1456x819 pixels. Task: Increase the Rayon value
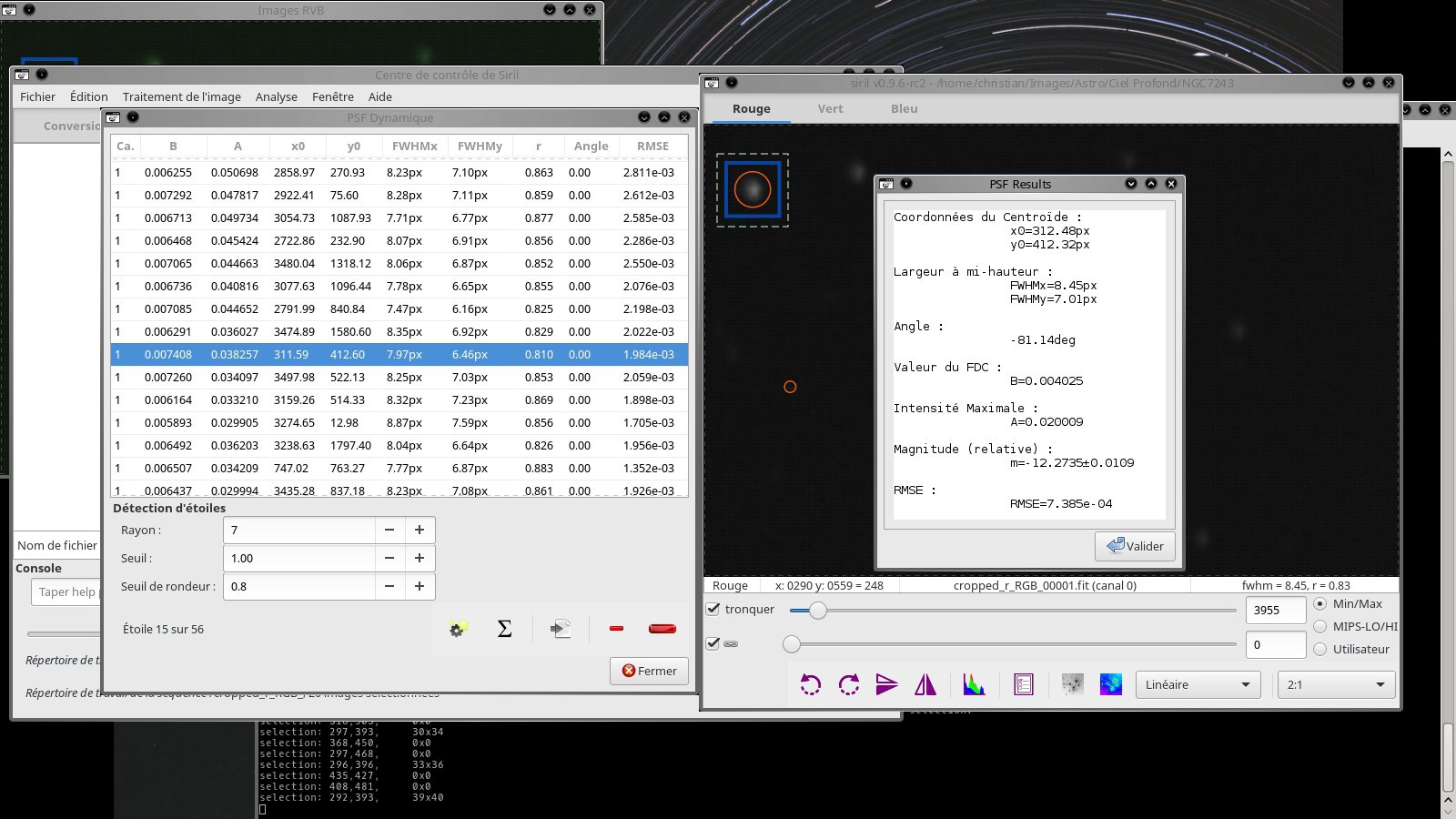(x=420, y=530)
